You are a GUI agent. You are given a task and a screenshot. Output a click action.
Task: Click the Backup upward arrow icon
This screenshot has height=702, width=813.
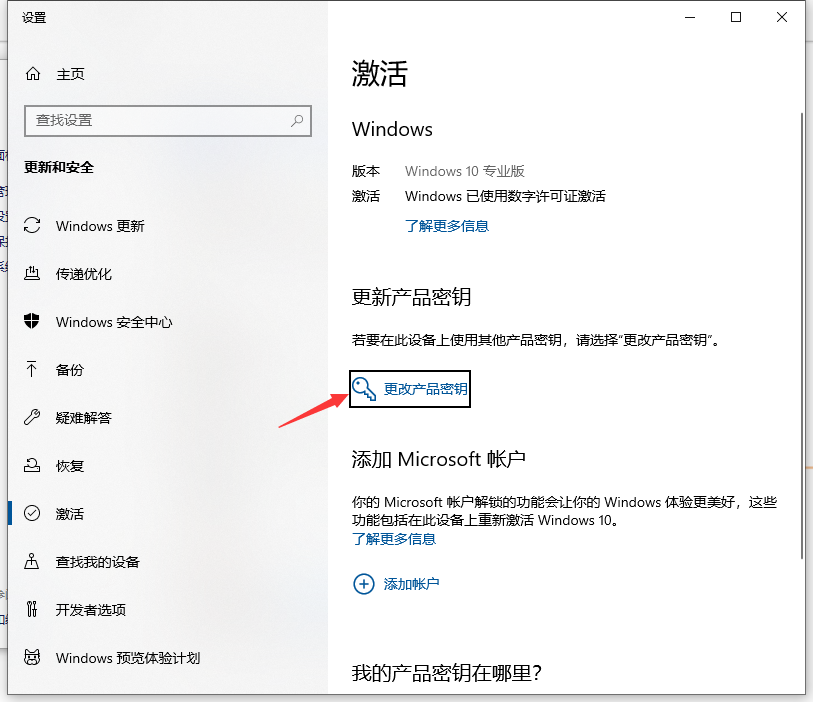32,370
